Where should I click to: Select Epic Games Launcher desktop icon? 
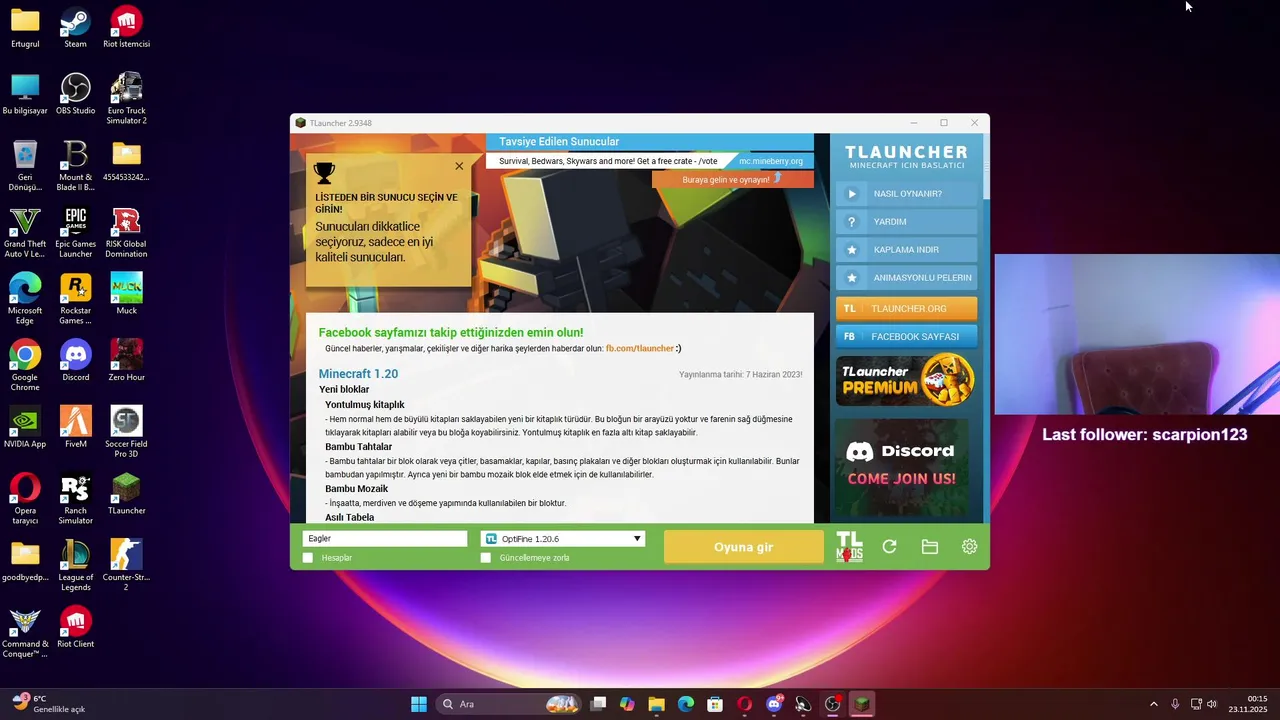click(75, 233)
